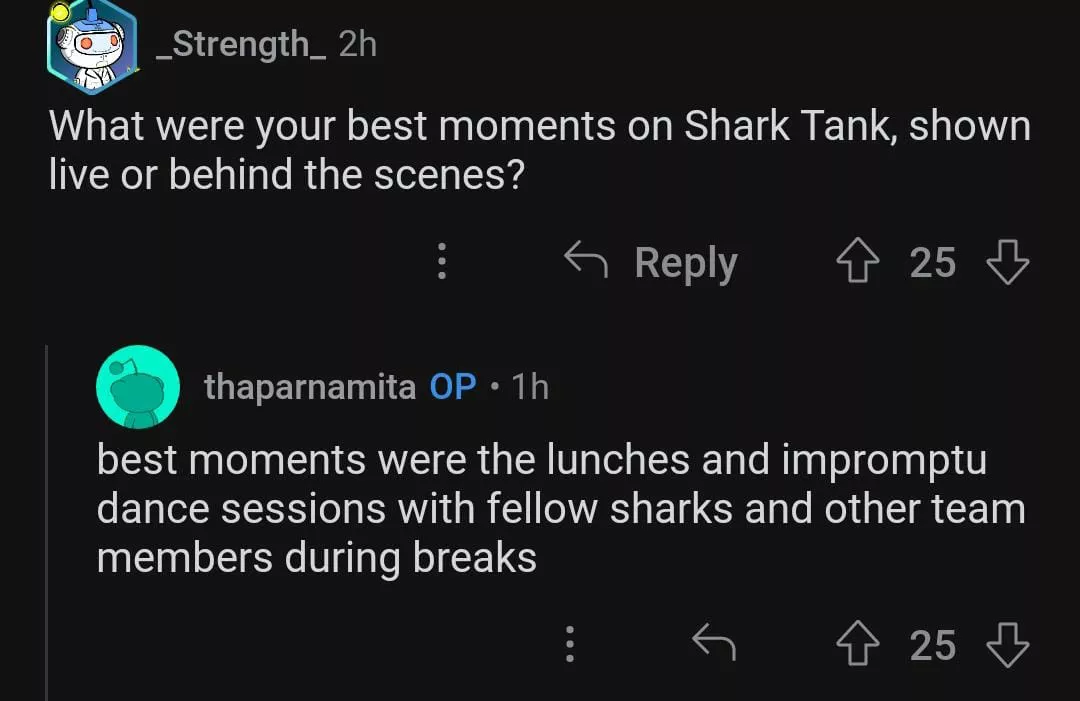Image resolution: width=1080 pixels, height=701 pixels.
Task: Click the 25 score on thaparnamita's reply
Action: pyautogui.click(x=932, y=645)
